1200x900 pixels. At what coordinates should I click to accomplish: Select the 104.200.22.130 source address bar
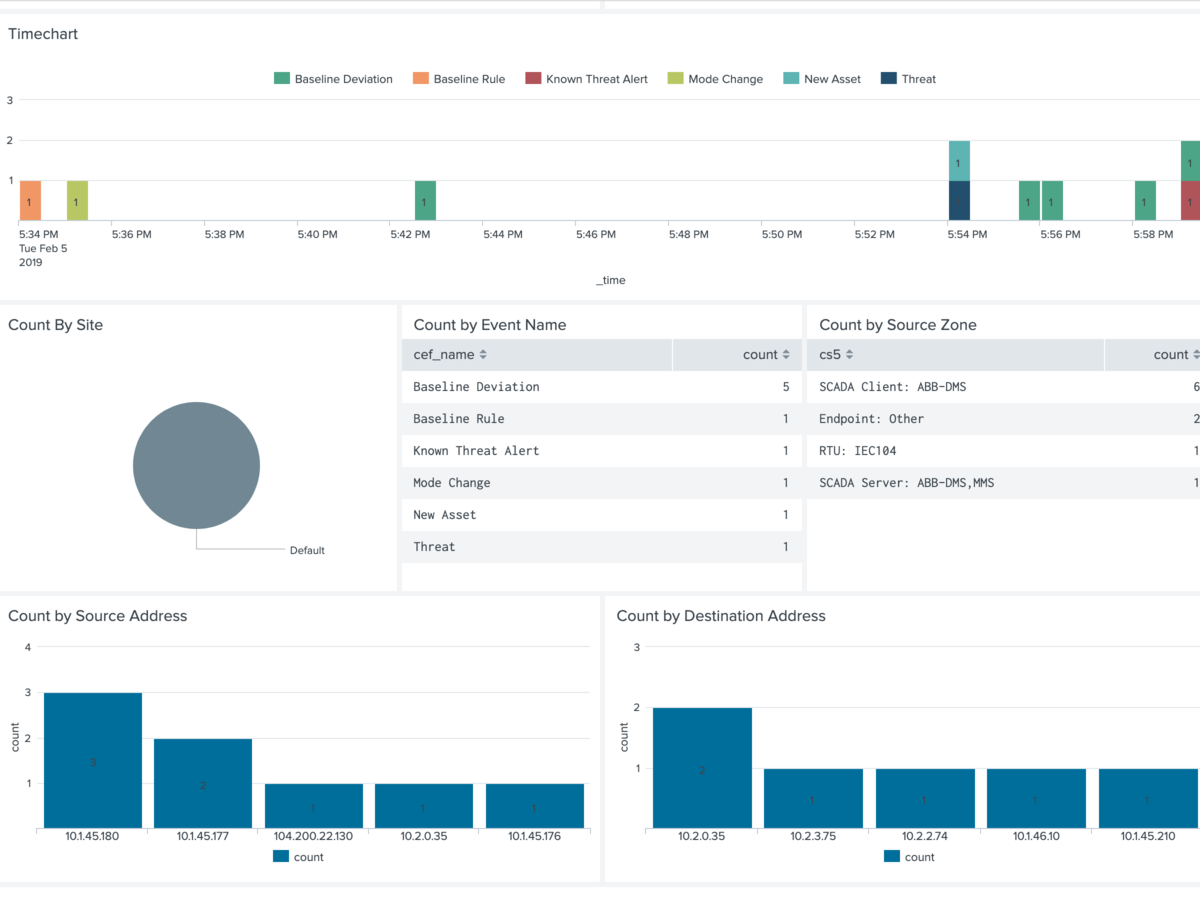tap(313, 805)
